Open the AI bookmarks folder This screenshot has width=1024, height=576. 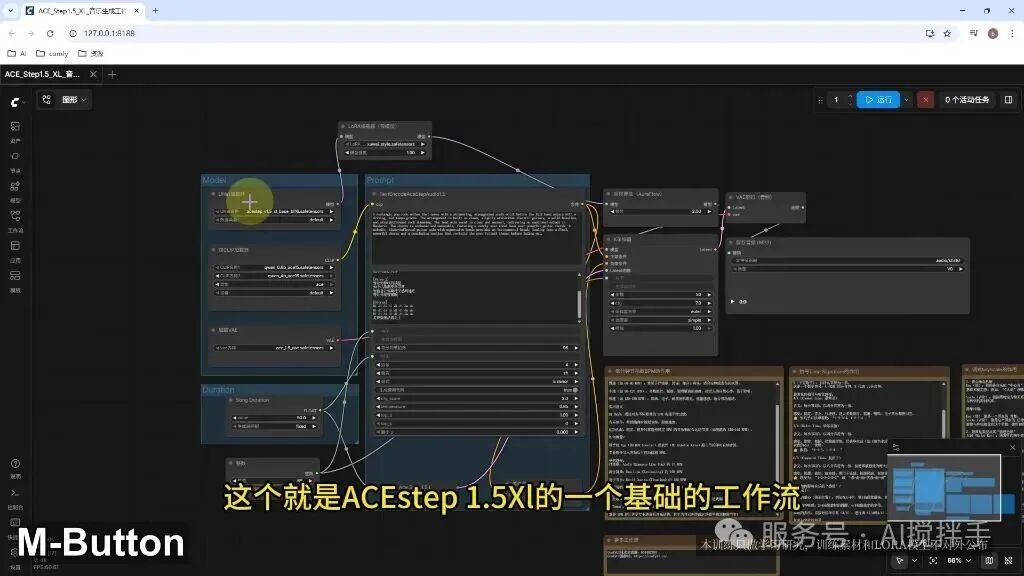[x=17, y=54]
